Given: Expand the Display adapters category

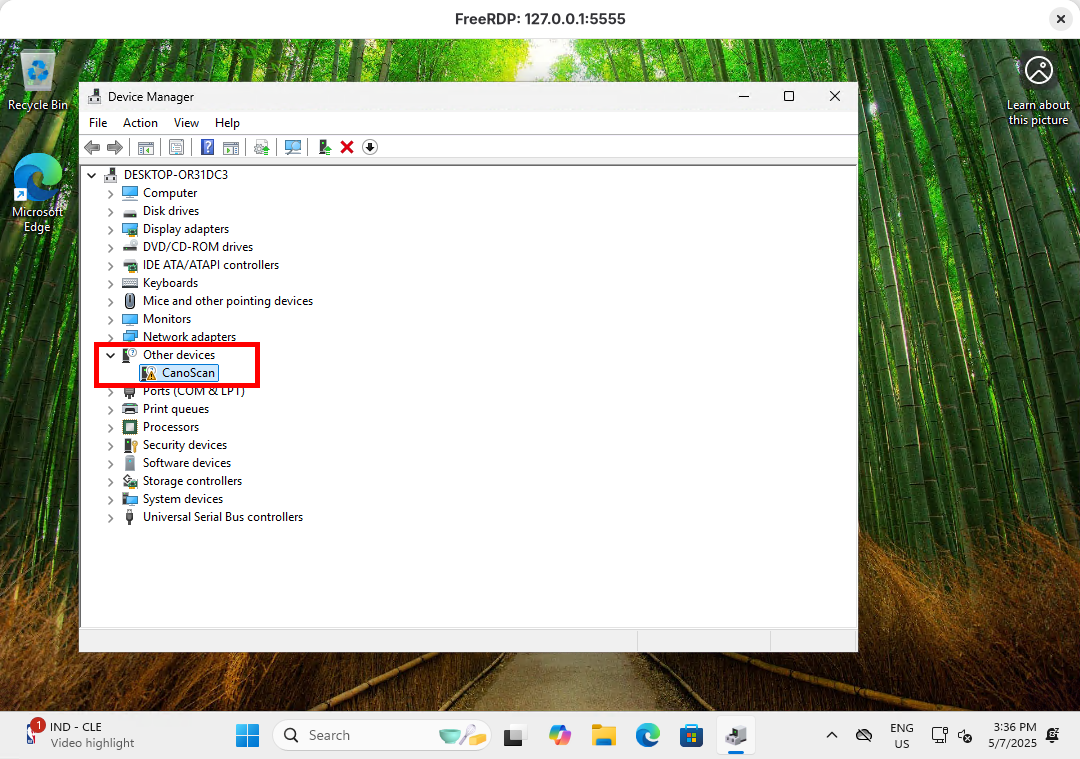Looking at the screenshot, I should coord(110,229).
